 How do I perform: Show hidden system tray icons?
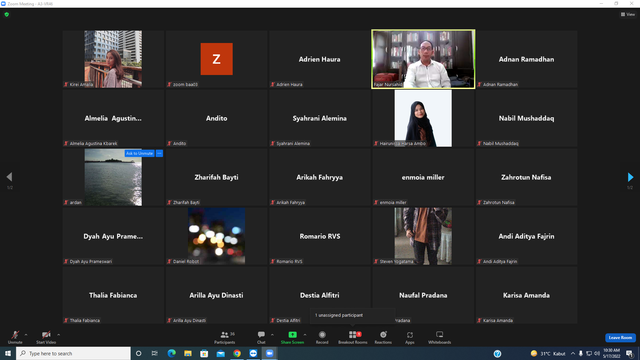pyautogui.click(x=573, y=353)
